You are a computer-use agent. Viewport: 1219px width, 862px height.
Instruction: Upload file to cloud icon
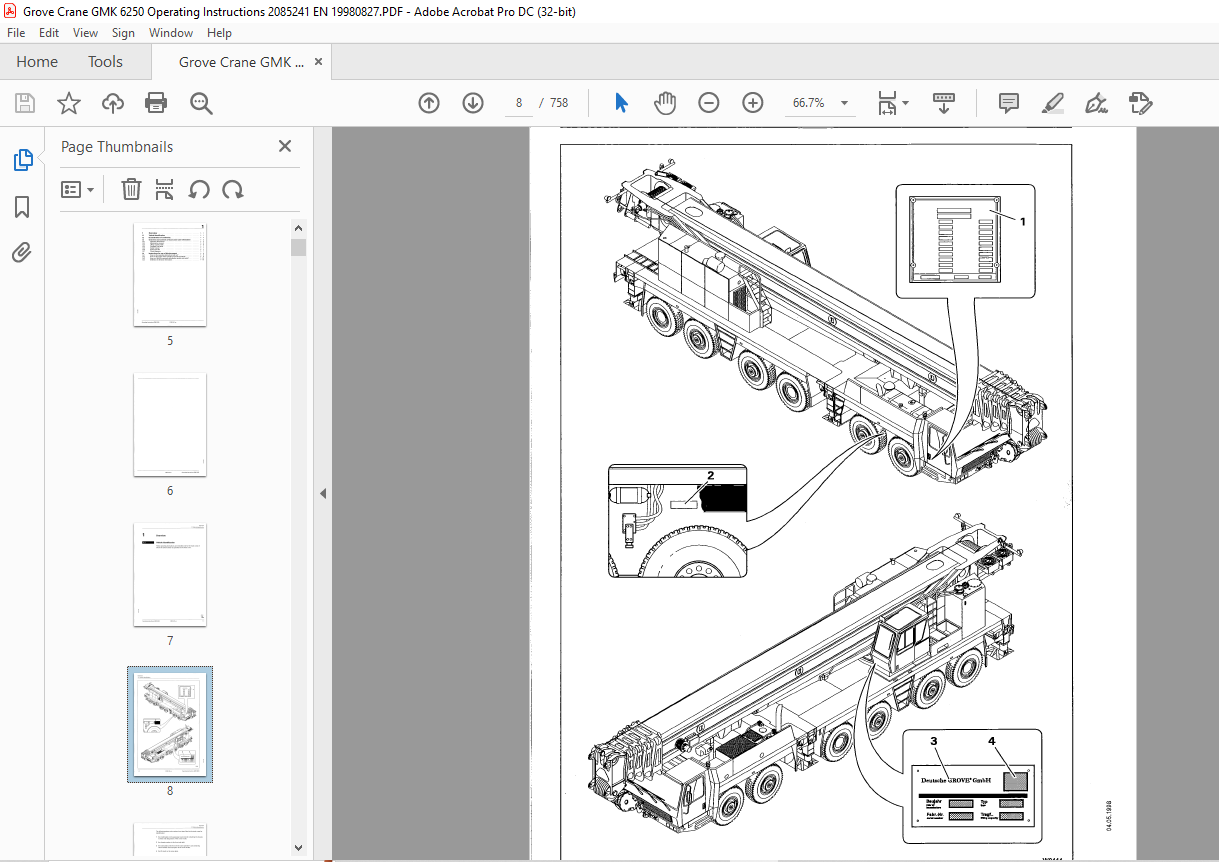[x=112, y=103]
